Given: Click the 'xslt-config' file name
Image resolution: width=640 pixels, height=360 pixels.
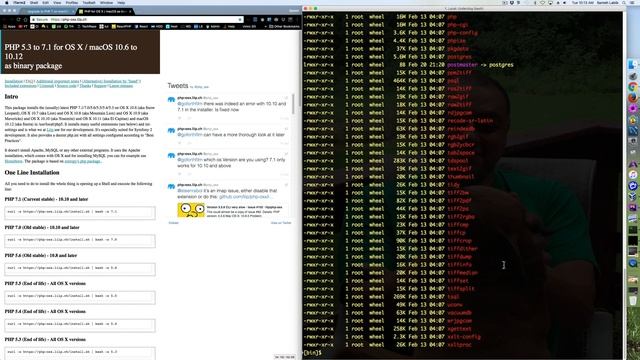Looking at the screenshot, I should (464, 337).
